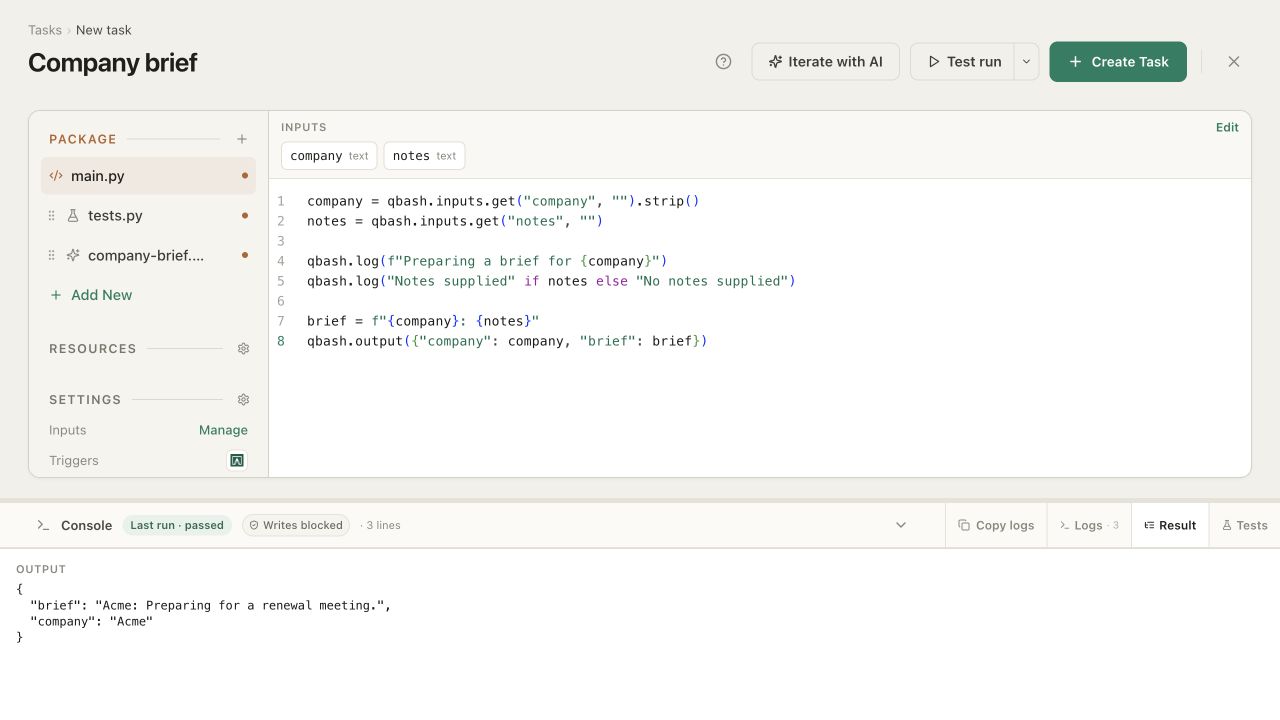The height and width of the screenshot is (720, 1280).
Task: Grab the drag handle beside company-brief
Action: [52, 256]
